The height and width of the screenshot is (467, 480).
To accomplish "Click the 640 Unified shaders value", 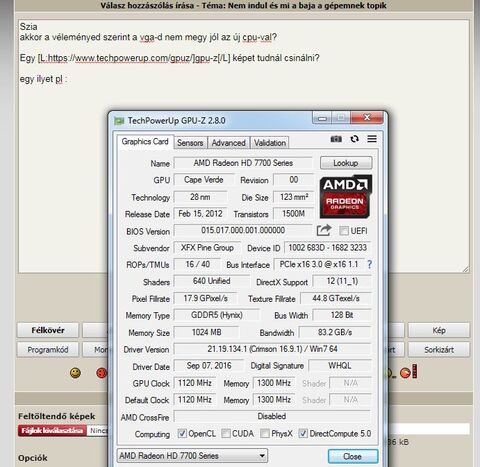I will point(212,281).
